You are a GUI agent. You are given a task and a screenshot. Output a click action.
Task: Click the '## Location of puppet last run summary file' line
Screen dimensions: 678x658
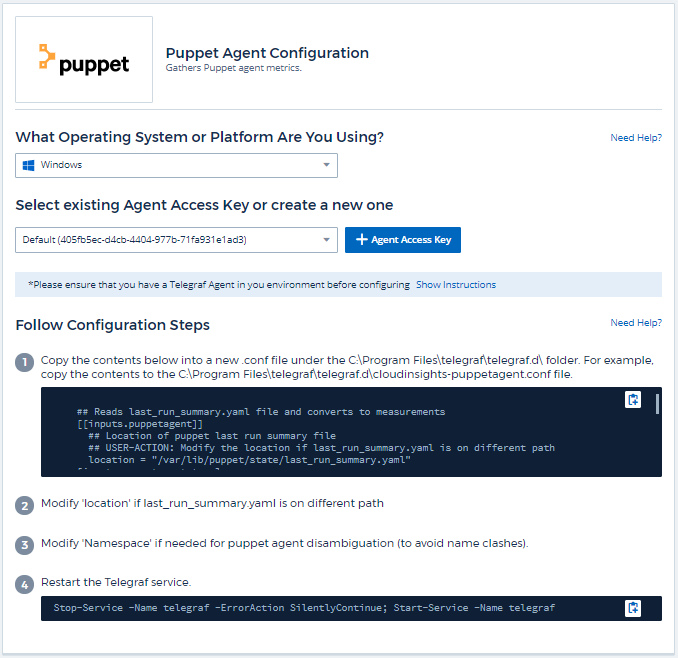pyautogui.click(x=212, y=435)
